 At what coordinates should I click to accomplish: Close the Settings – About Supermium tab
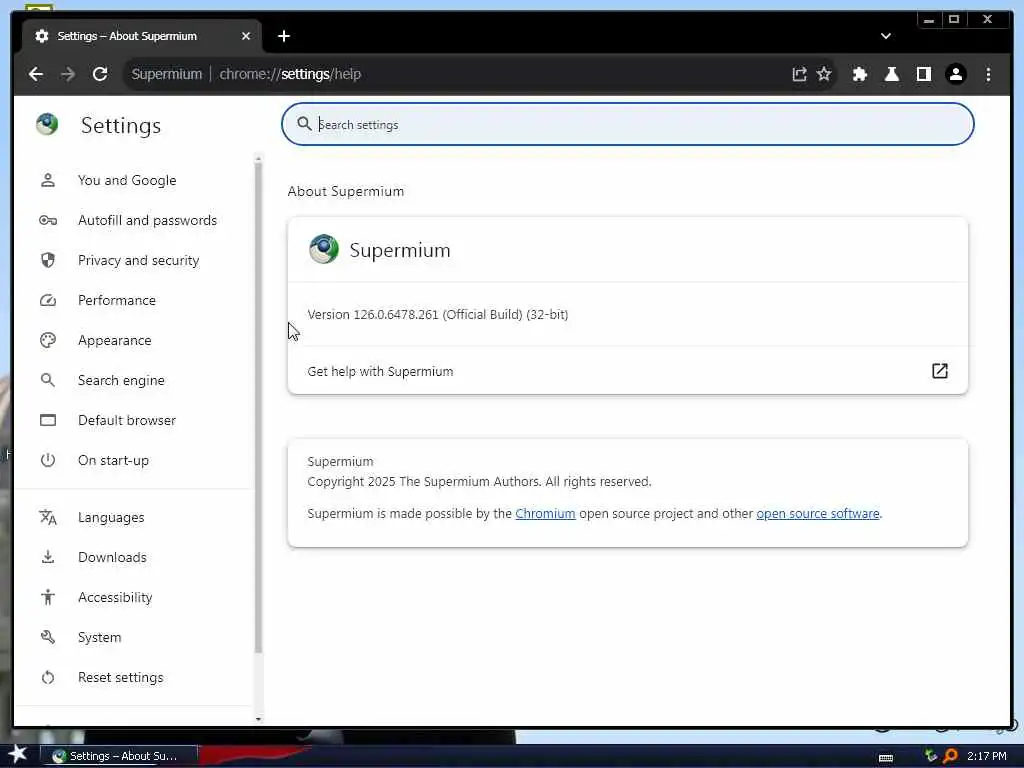click(246, 36)
